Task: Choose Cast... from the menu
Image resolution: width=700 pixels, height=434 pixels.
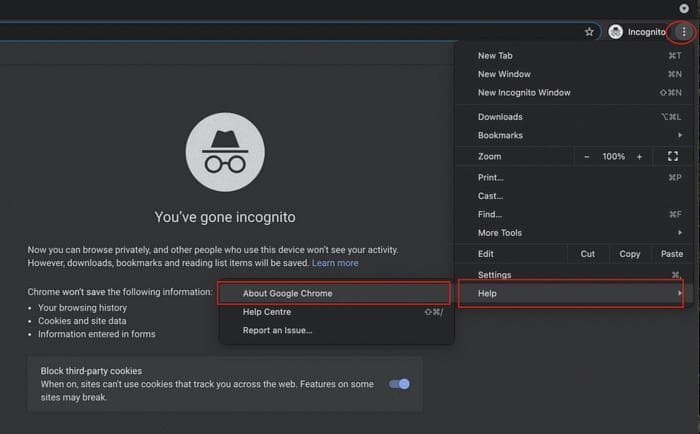Action: coord(575,196)
